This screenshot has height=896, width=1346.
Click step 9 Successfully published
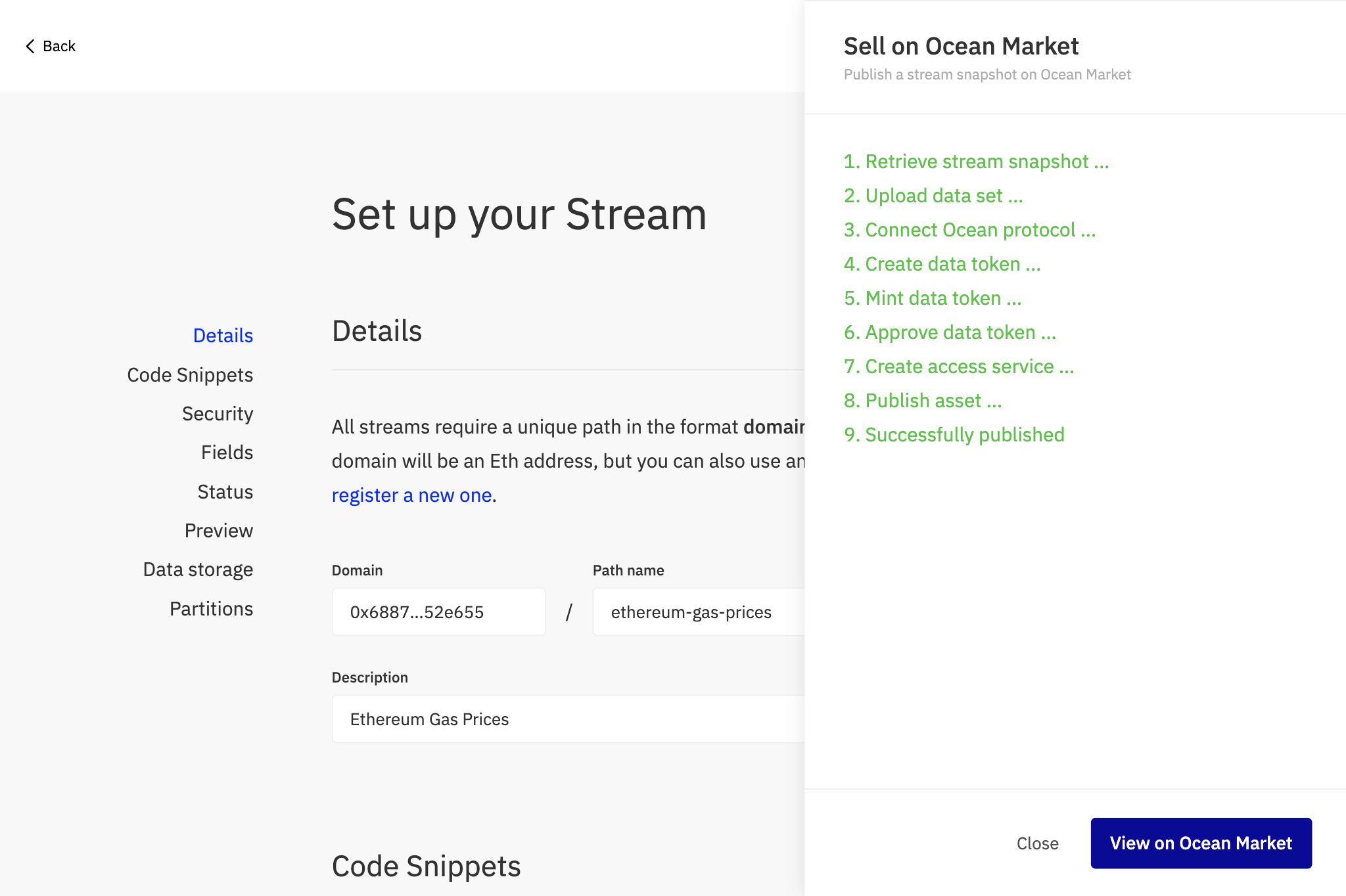click(954, 435)
